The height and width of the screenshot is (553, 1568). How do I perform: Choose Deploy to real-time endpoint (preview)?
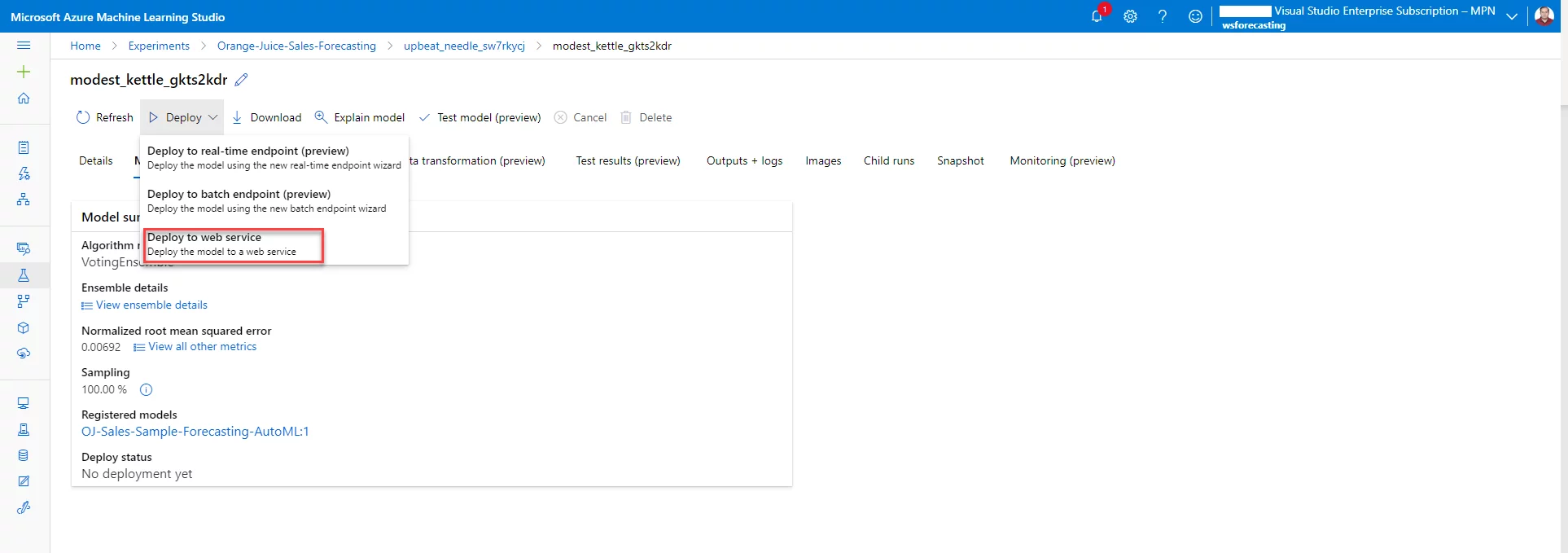[x=274, y=158]
